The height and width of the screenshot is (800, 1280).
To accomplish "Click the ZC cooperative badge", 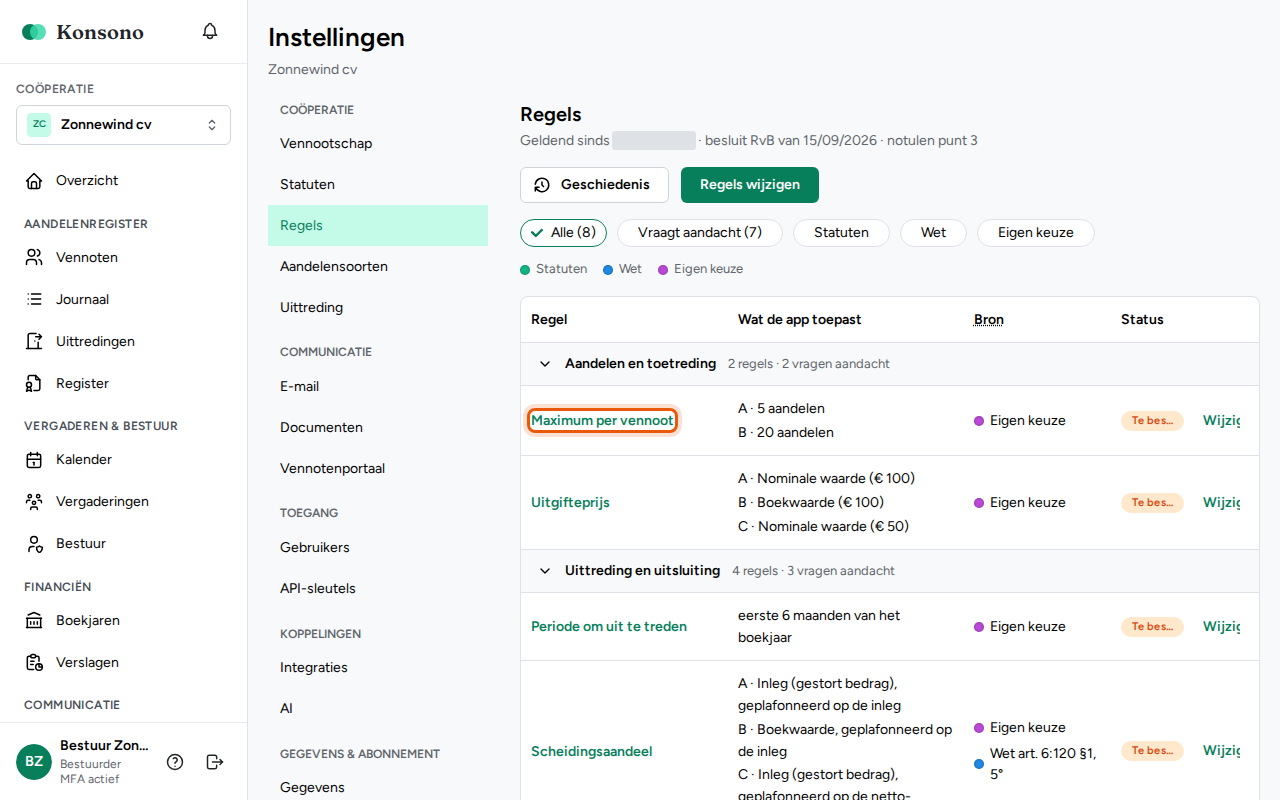I will point(39,125).
